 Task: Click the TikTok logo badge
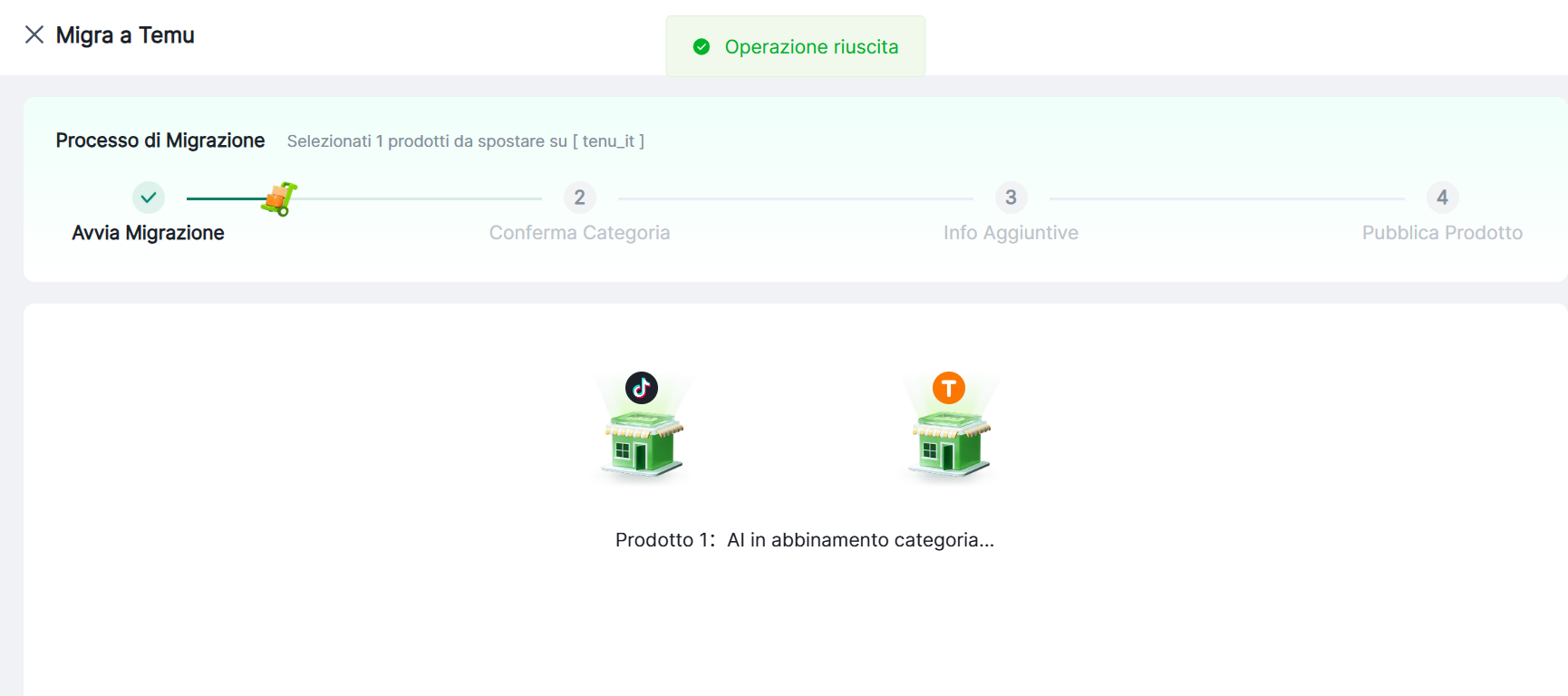642,388
